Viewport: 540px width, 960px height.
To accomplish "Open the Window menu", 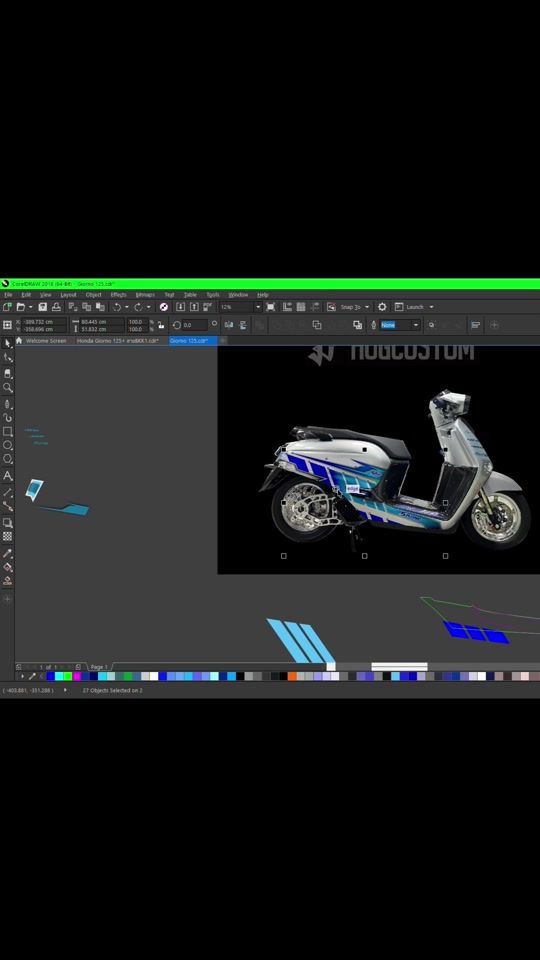I will 238,294.
